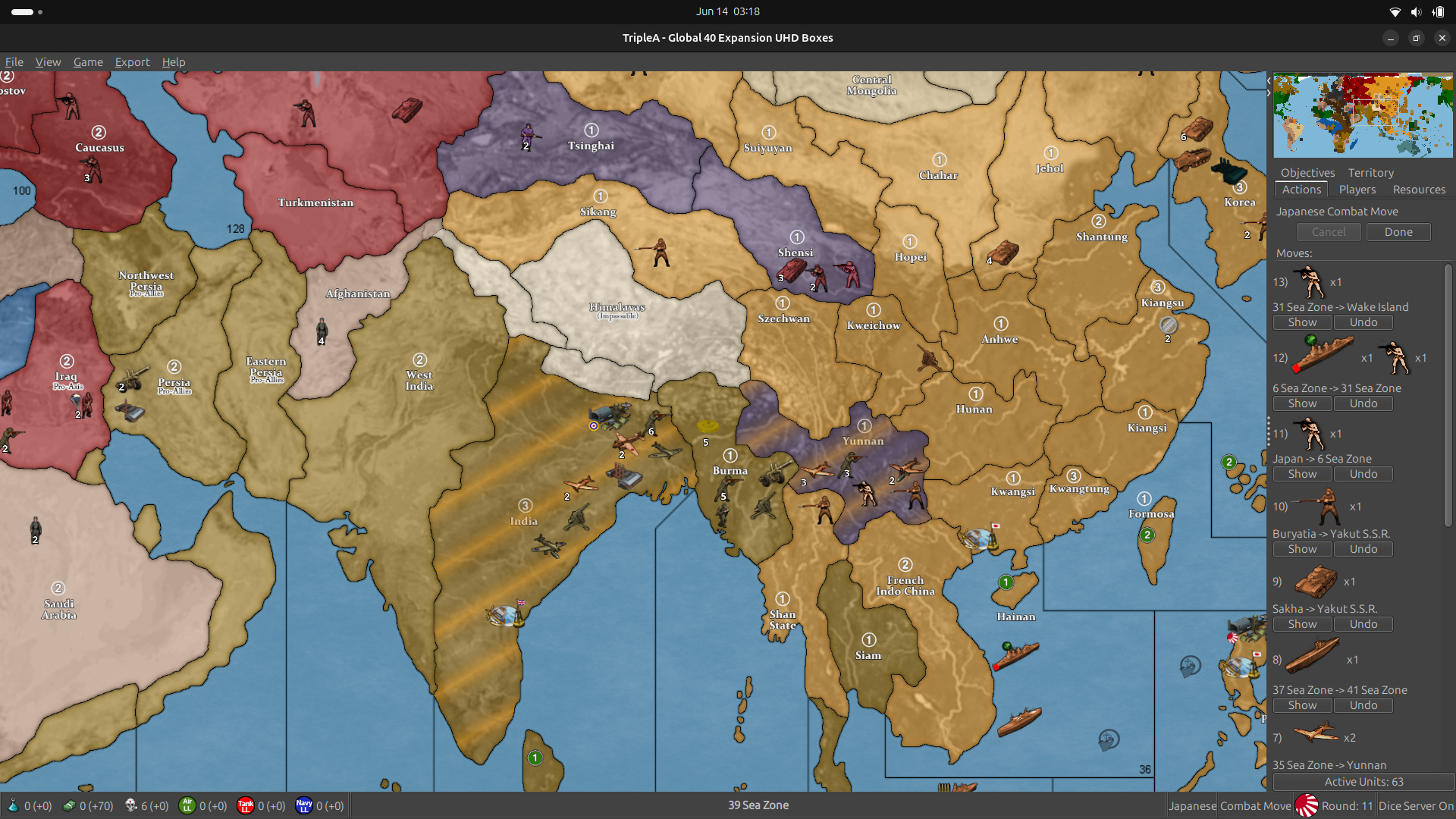Click the whirlpool marker in sea zone 36
Image resolution: width=1456 pixels, height=819 pixels.
(x=1108, y=739)
